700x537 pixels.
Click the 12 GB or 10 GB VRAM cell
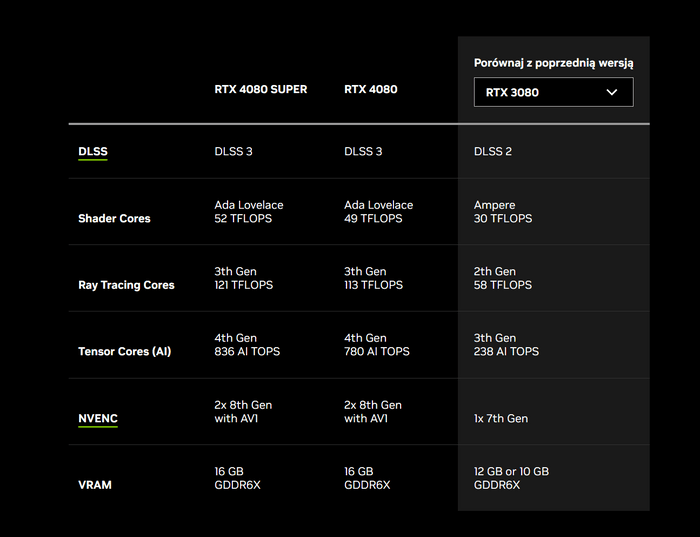point(511,478)
